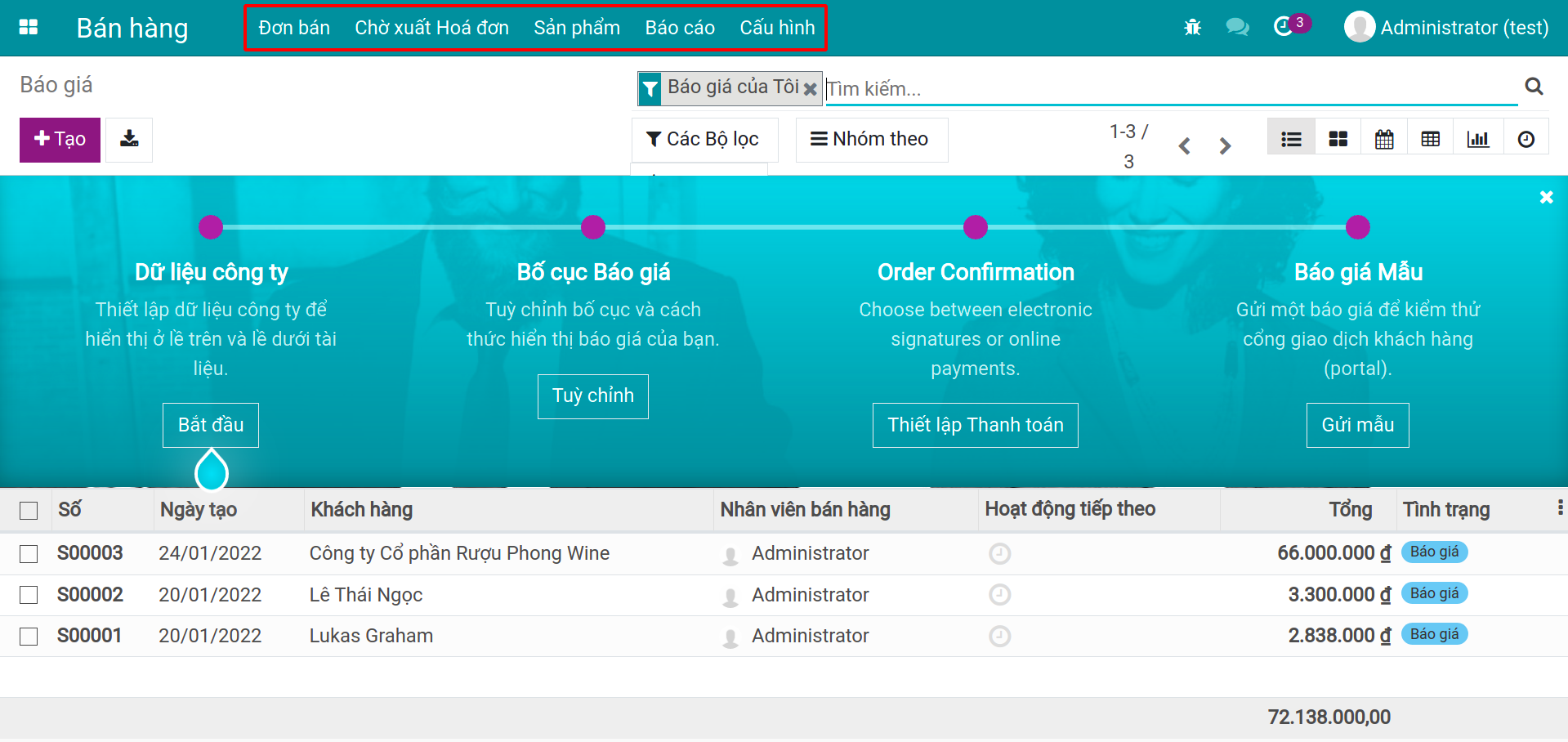Viewport: 1568px width, 742px height.
Task: Open the conversations chat icon
Action: tap(1237, 27)
